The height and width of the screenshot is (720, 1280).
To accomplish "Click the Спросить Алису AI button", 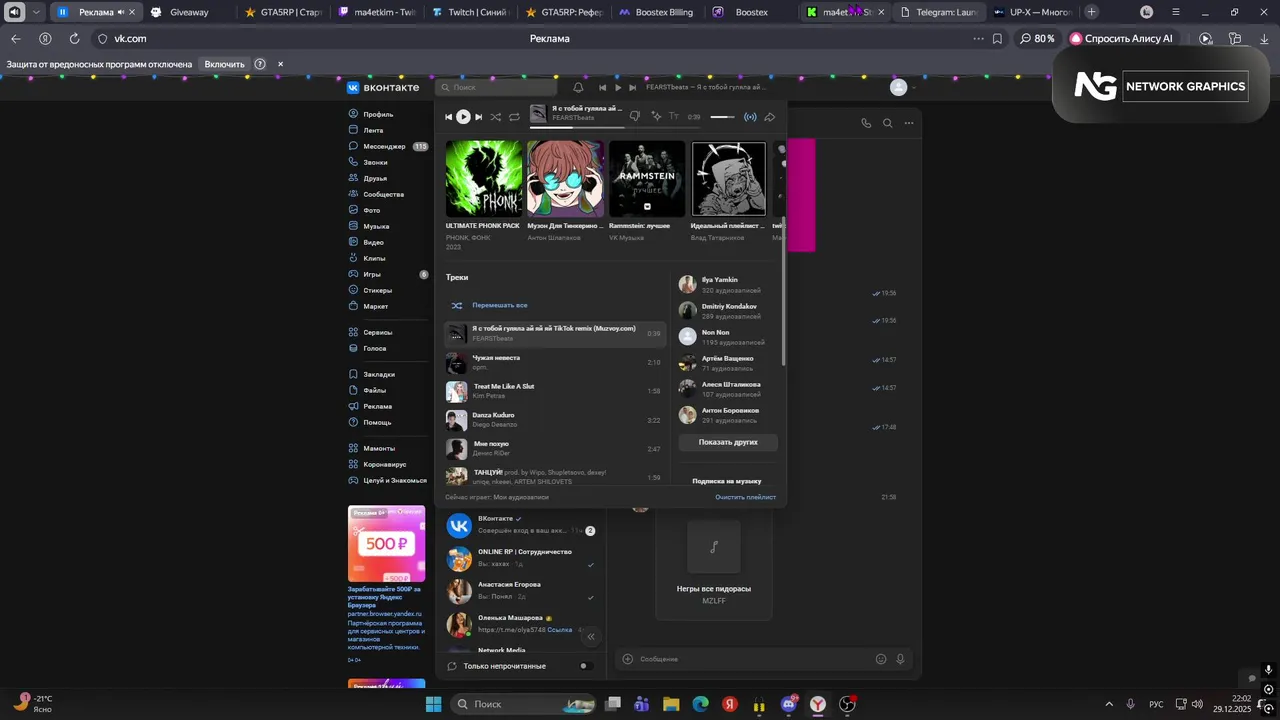I will pyautogui.click(x=1122, y=38).
